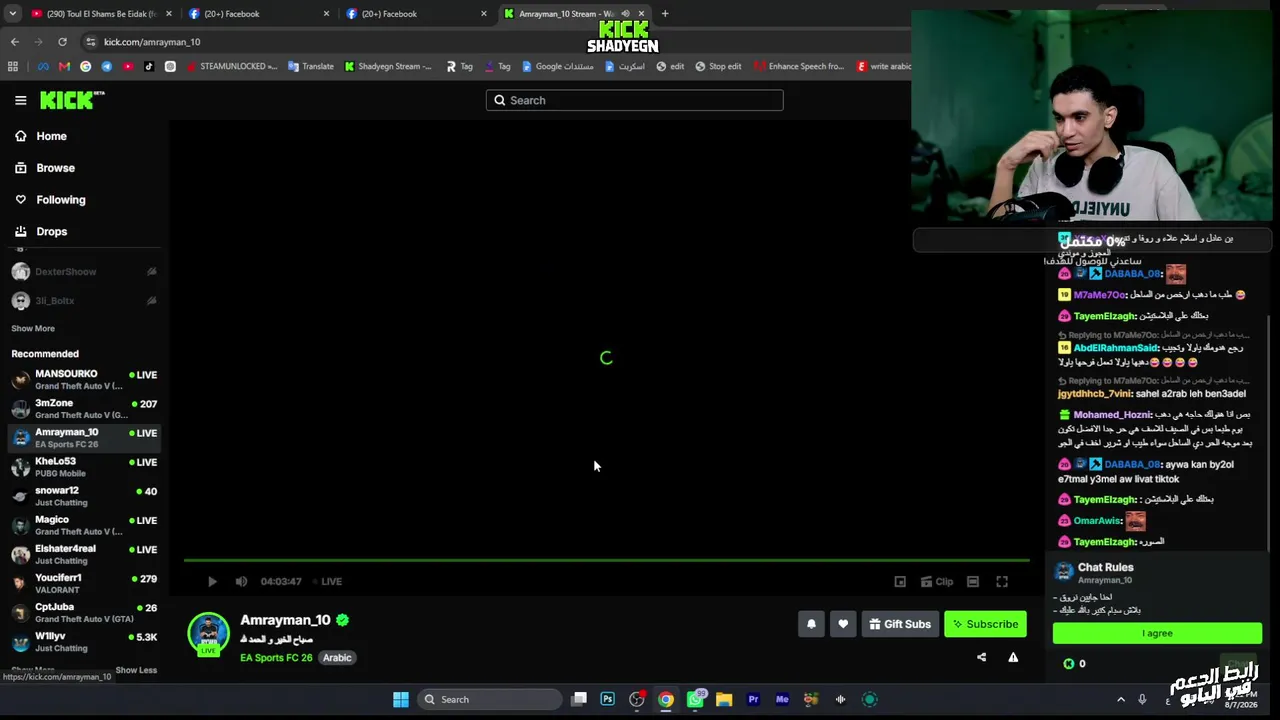Open the Kick hamburger menu
This screenshot has width=1280, height=720.
[20, 100]
